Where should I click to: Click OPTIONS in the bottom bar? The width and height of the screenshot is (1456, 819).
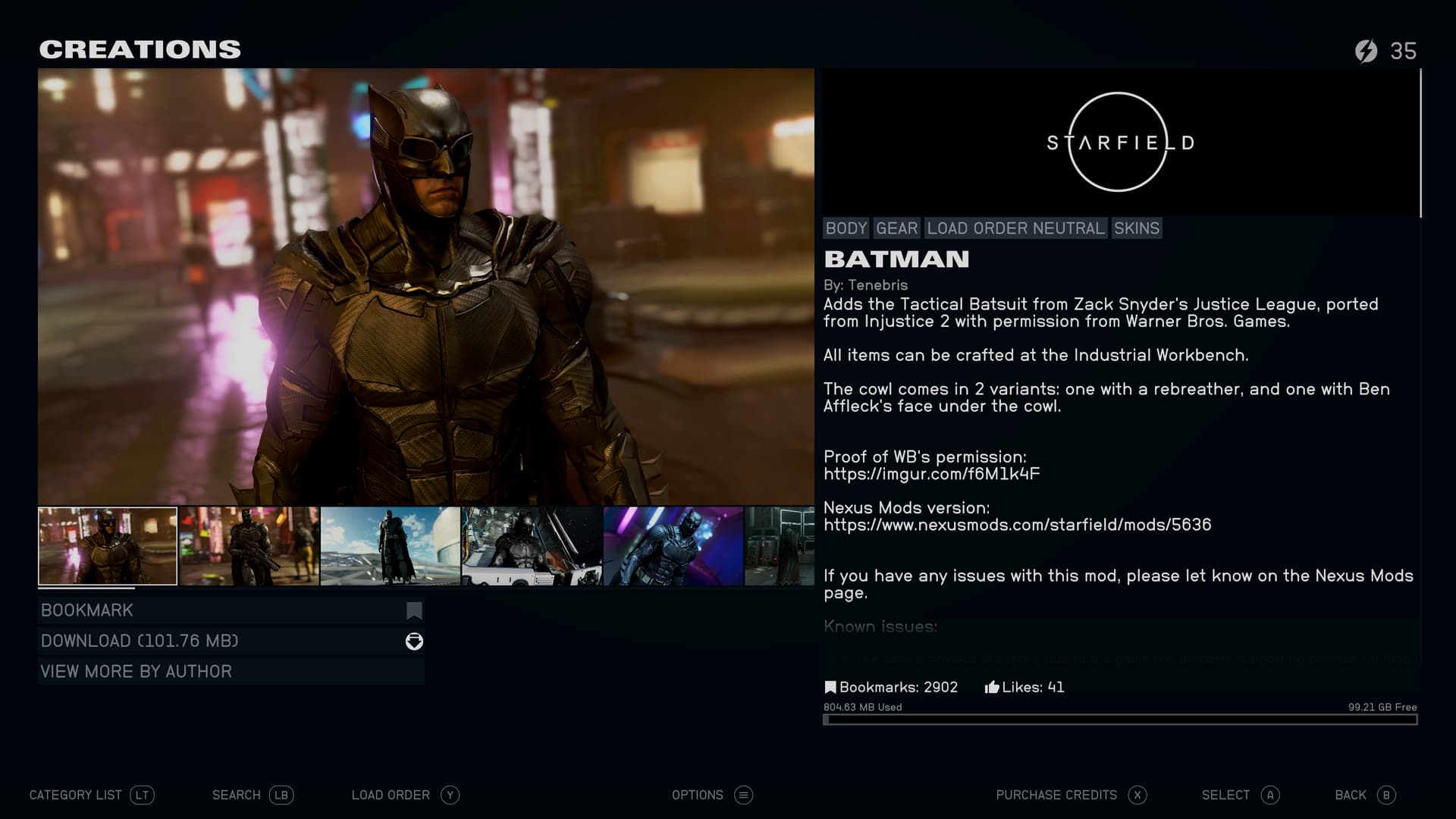698,795
